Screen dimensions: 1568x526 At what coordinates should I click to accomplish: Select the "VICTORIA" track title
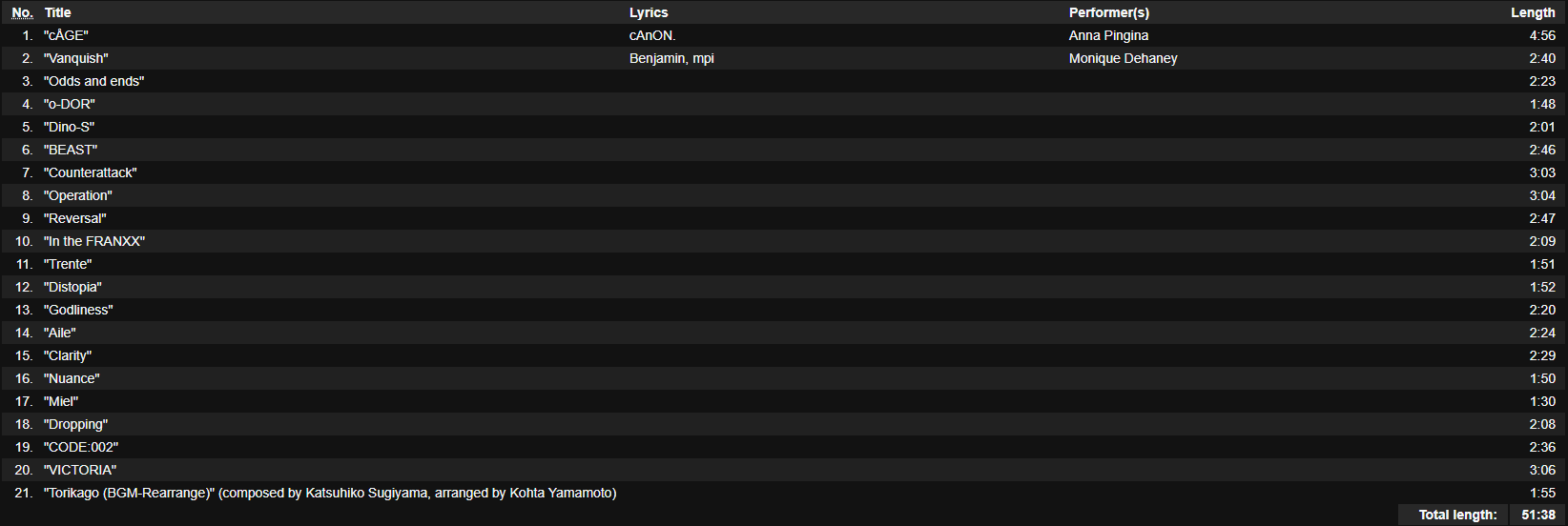click(80, 470)
